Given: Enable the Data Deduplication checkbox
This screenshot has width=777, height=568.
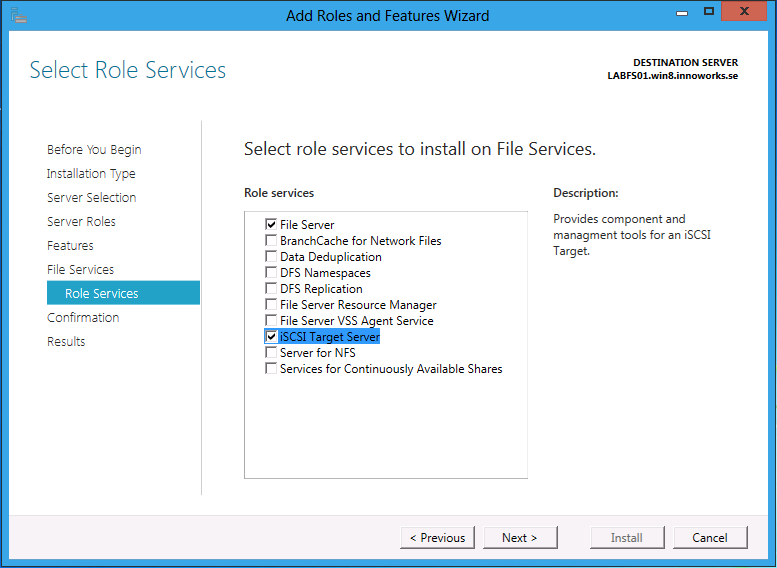Looking at the screenshot, I should click(271, 256).
